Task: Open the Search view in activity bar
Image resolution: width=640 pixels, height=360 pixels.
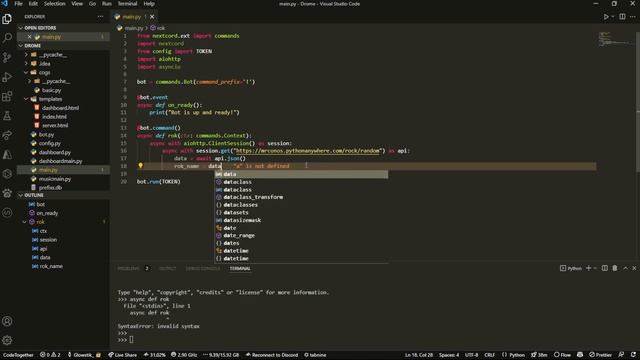Action: point(7,38)
